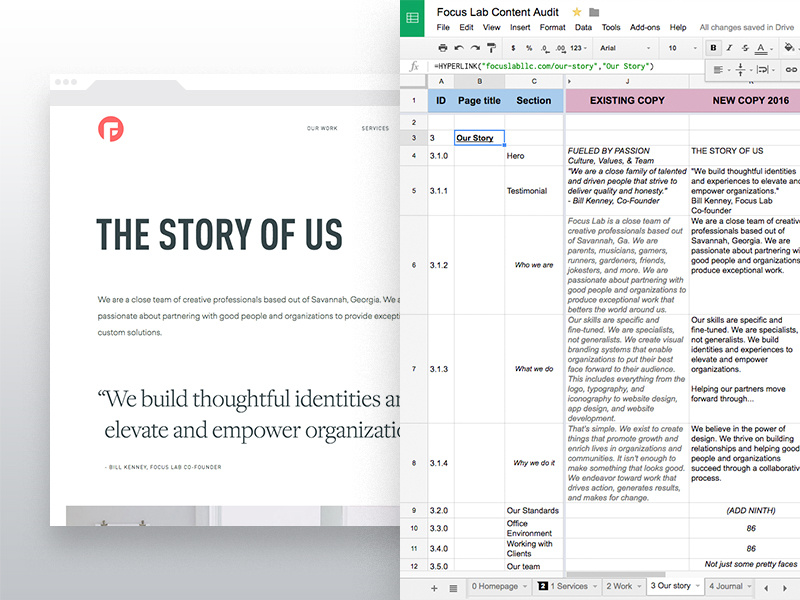This screenshot has width=800, height=600.
Task: Select cell with ID 3.1.3
Action: click(x=441, y=369)
